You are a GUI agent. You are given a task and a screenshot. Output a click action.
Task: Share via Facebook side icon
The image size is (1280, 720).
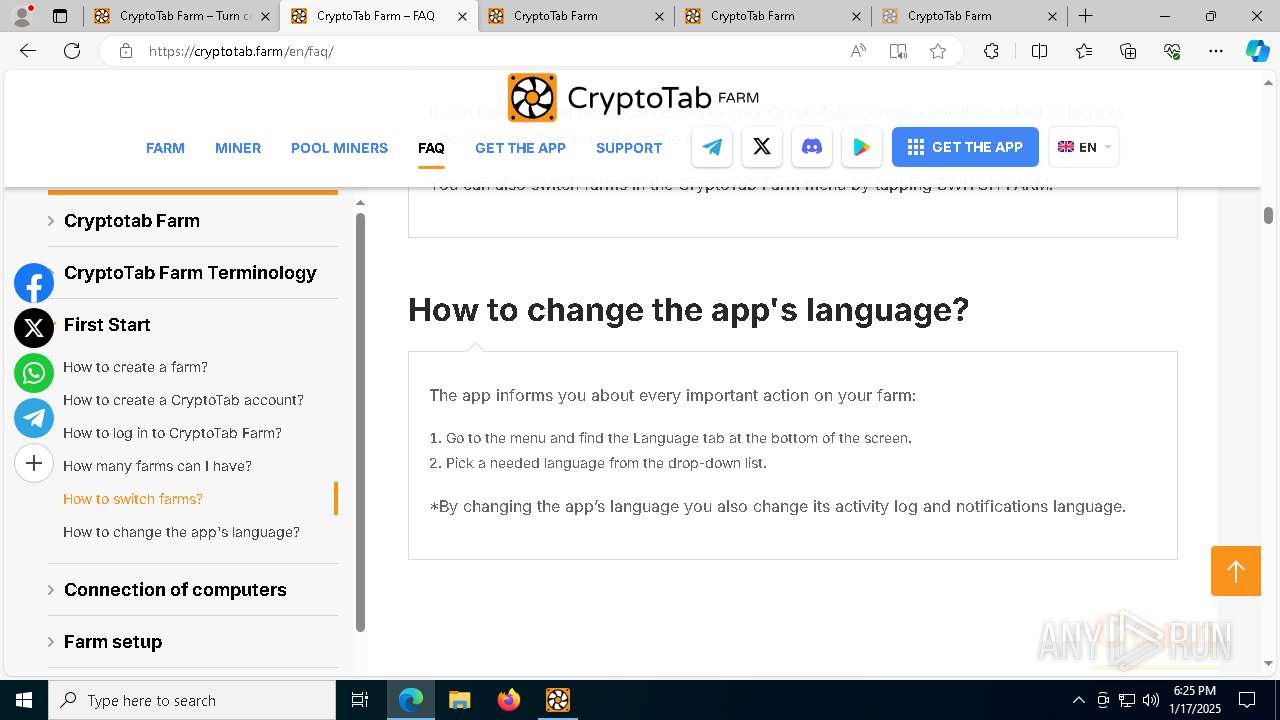[x=34, y=284]
